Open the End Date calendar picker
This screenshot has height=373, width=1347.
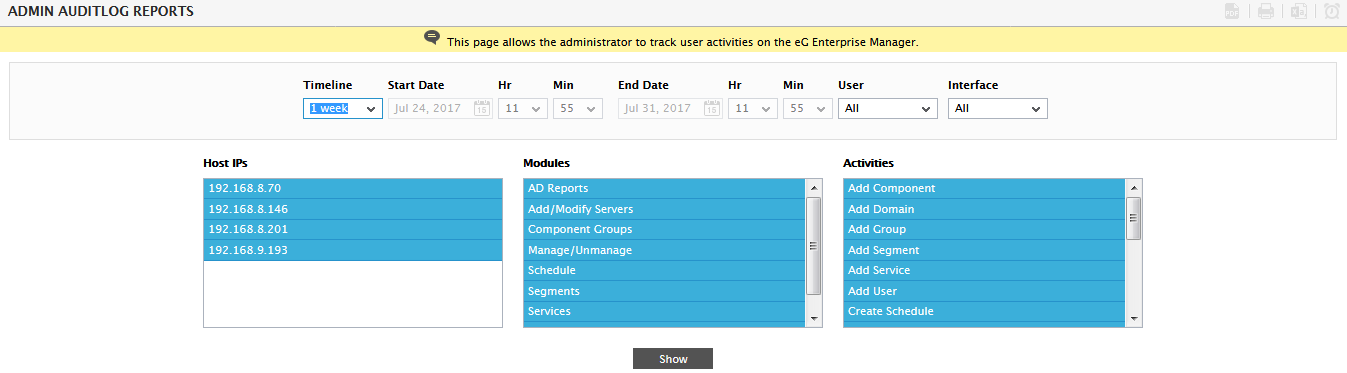click(x=711, y=108)
